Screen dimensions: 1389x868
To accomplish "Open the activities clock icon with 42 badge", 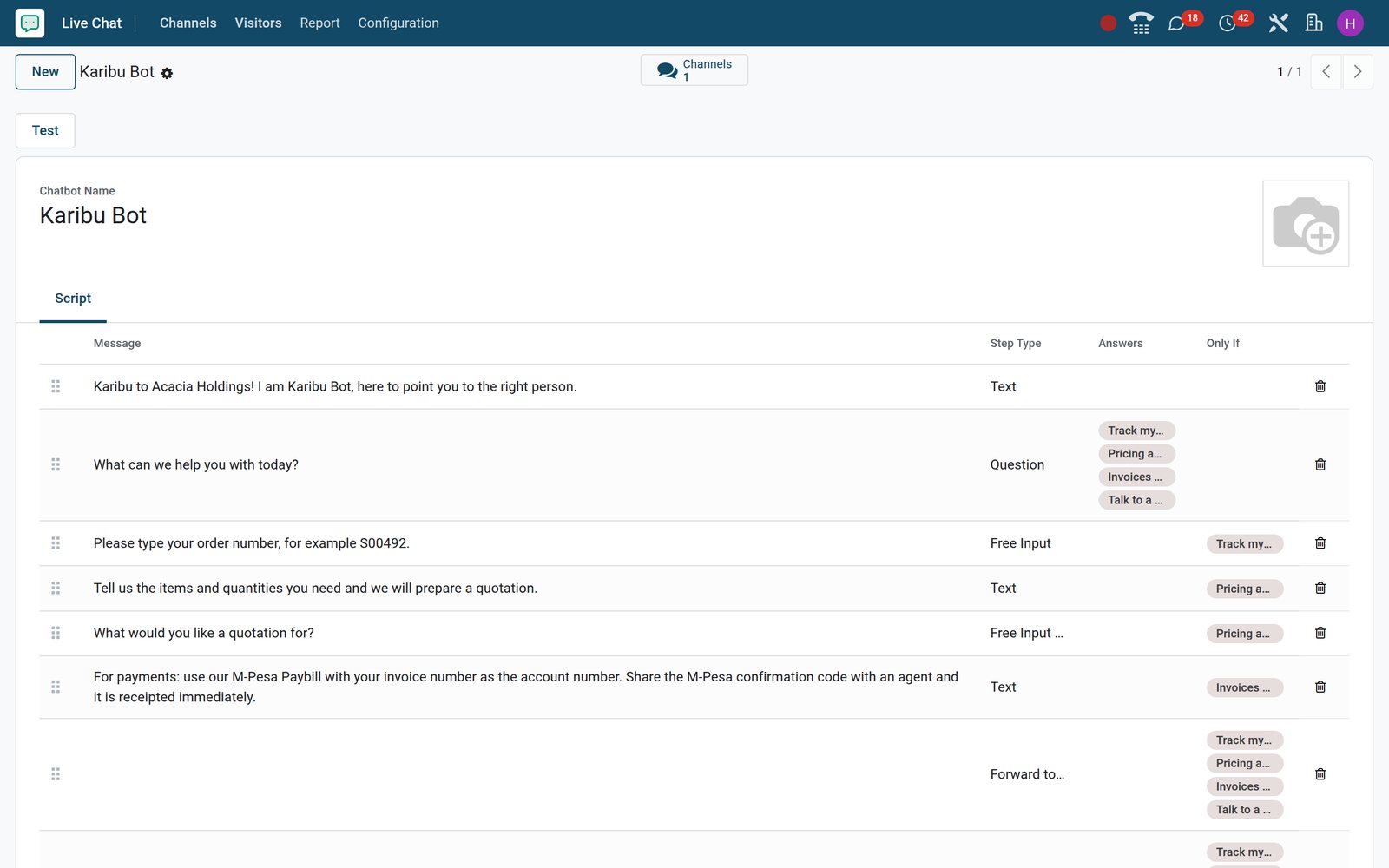I will point(1227,23).
